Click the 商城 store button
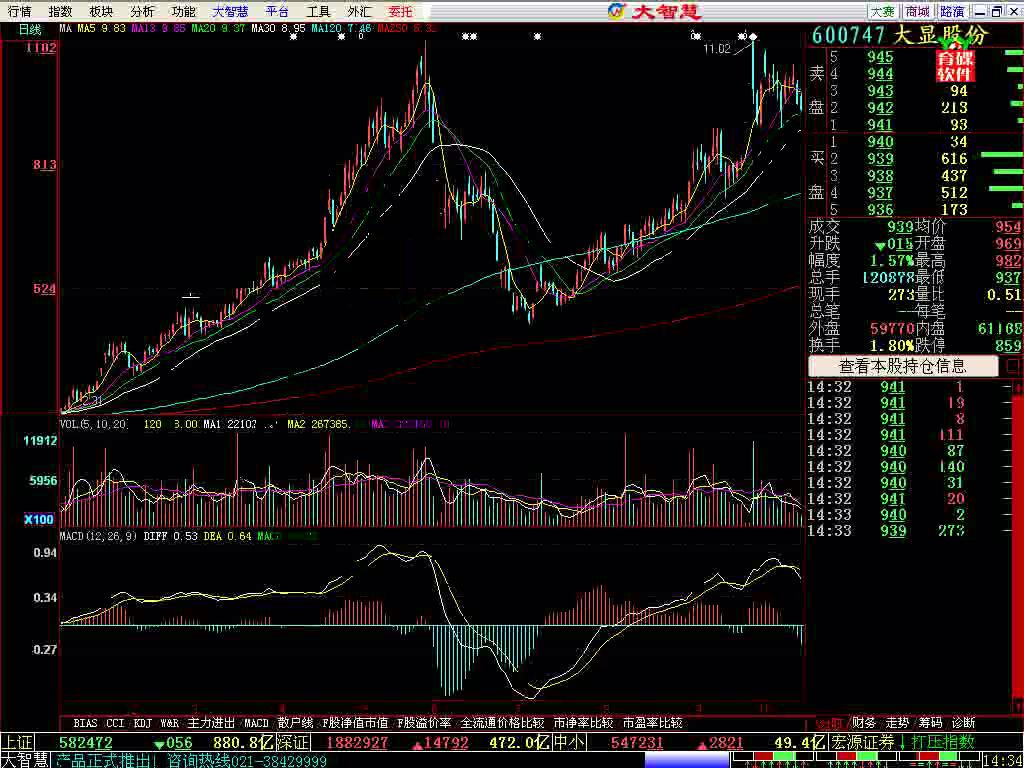The image size is (1024, 768). [x=918, y=12]
